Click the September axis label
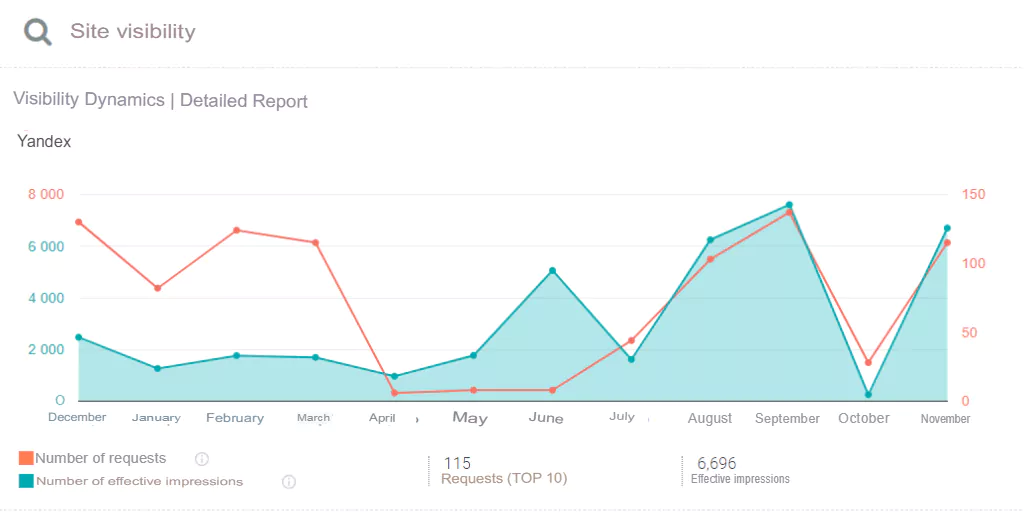This screenshot has width=1024, height=518. click(787, 419)
